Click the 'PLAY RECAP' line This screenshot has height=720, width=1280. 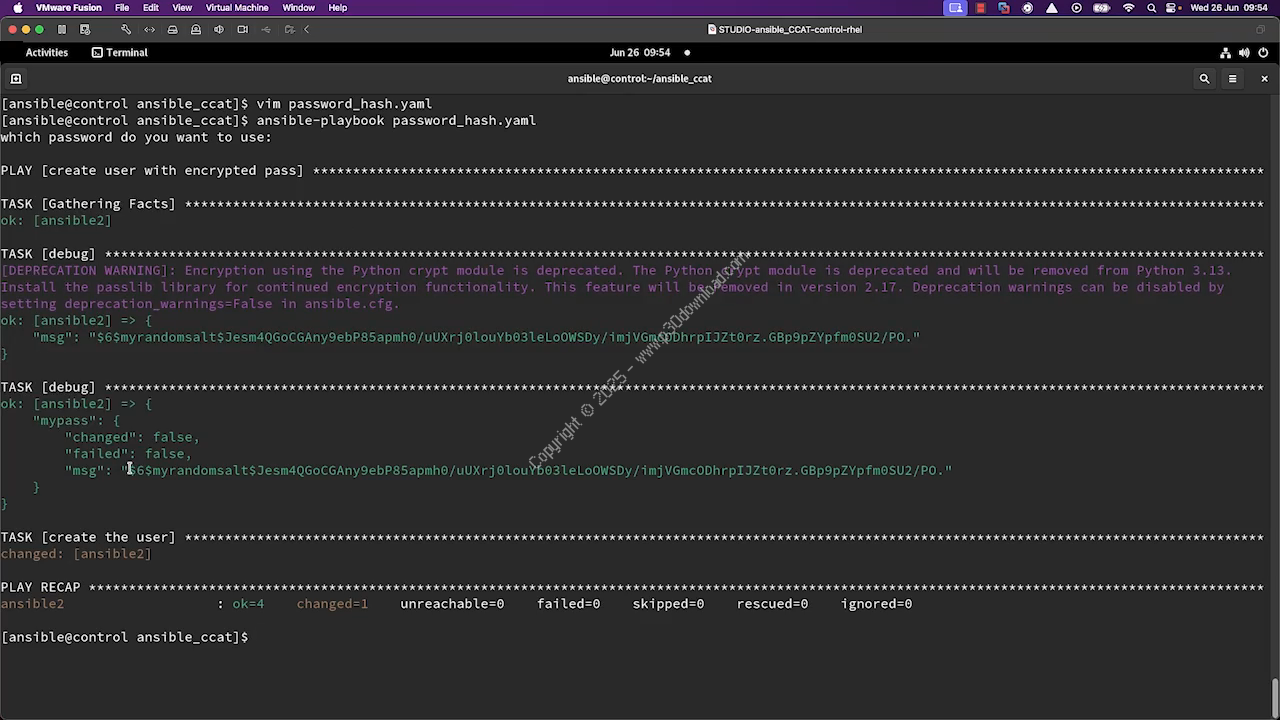click(632, 587)
